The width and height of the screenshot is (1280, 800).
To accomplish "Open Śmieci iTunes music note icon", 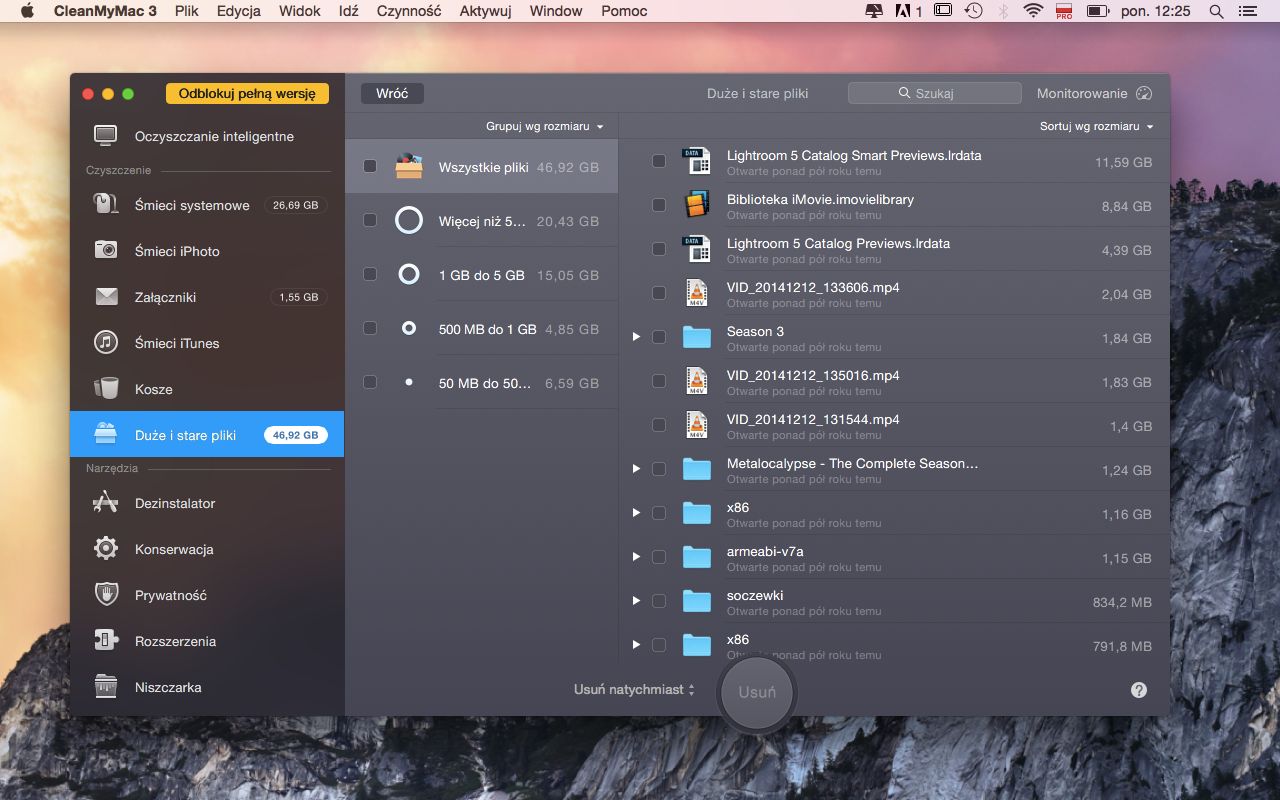I will [x=106, y=343].
